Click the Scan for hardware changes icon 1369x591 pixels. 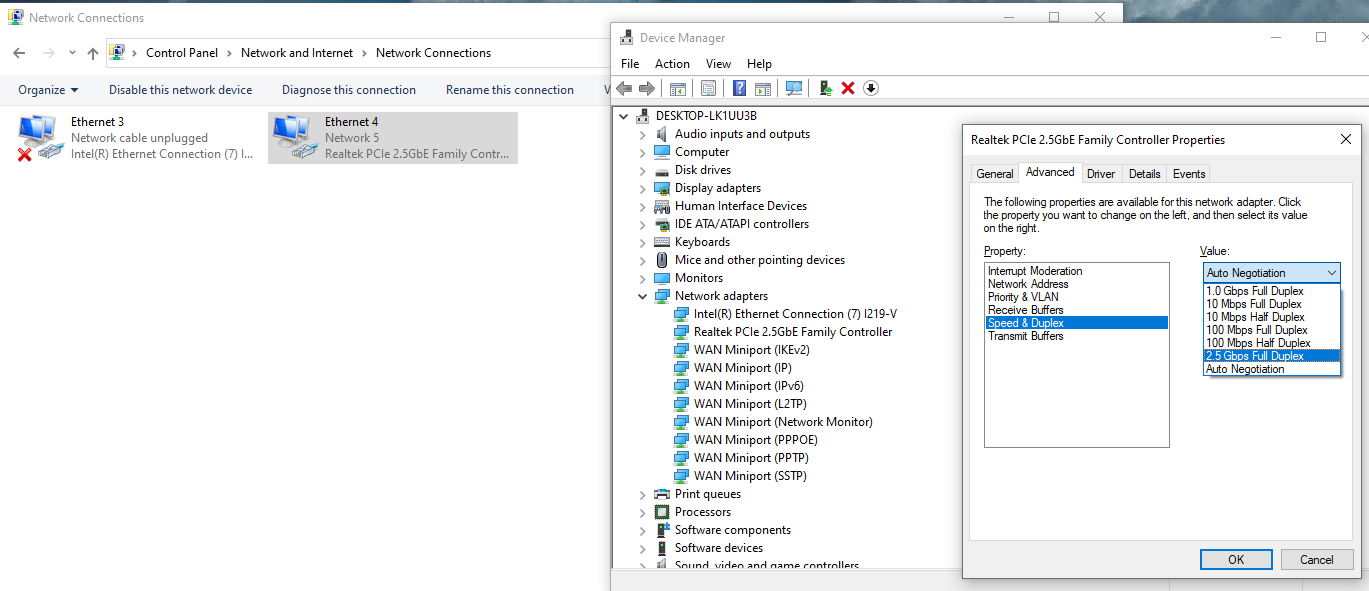coord(794,88)
